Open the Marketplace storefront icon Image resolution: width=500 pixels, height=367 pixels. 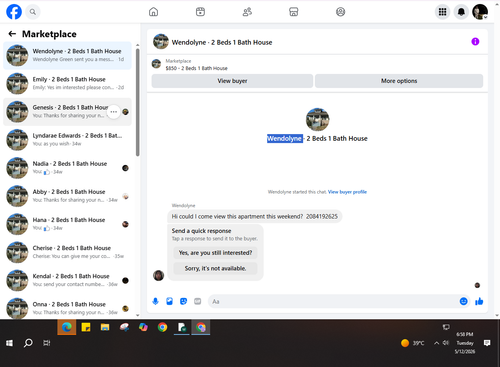[x=294, y=12]
